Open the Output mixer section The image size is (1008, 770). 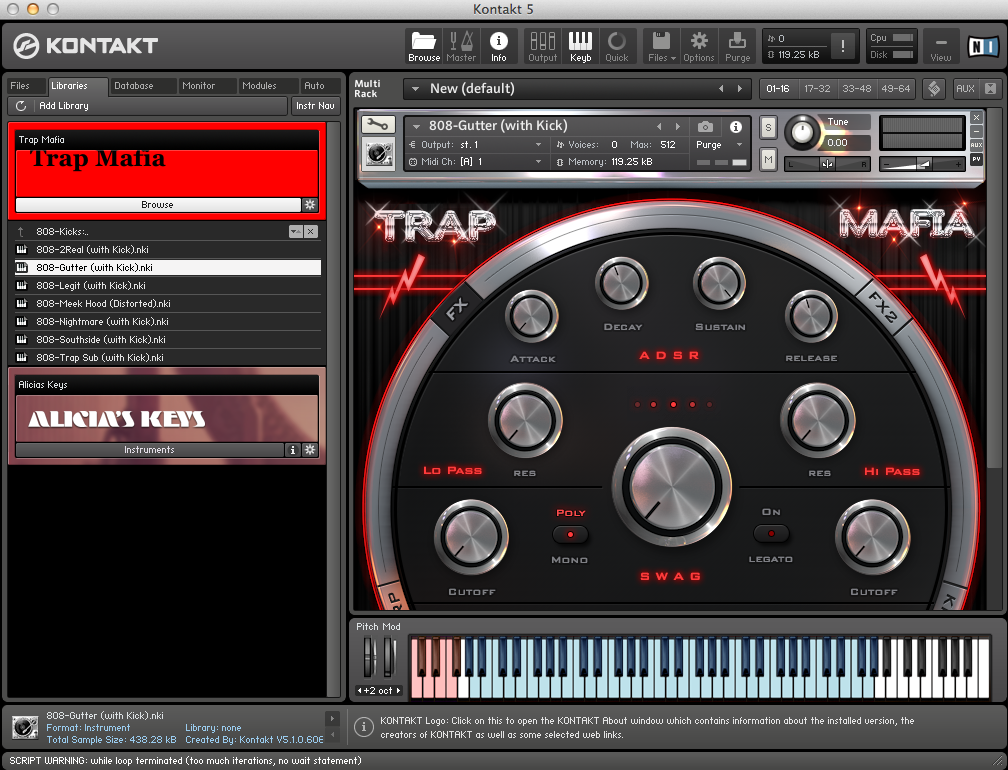tap(543, 46)
